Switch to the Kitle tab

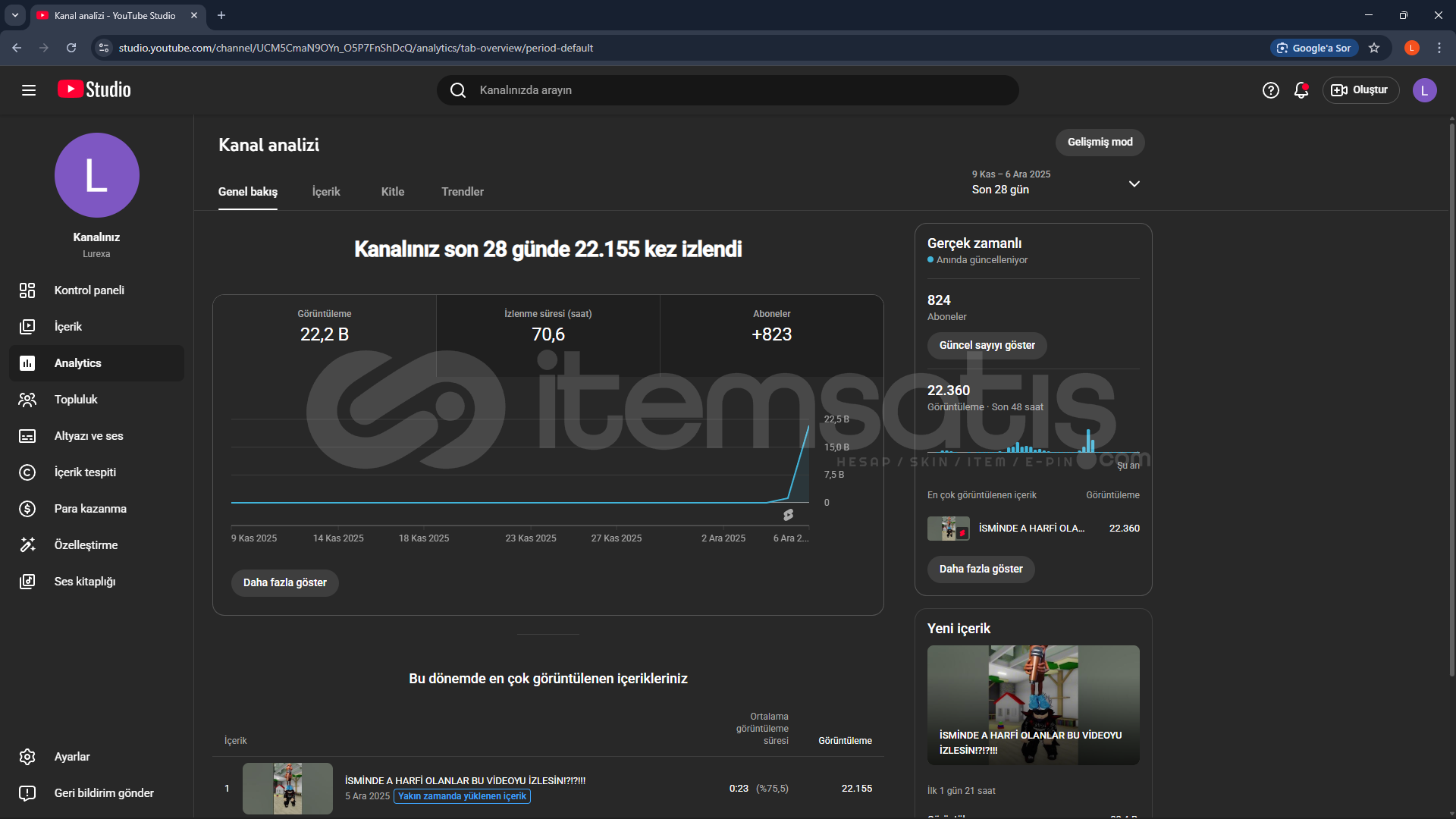(x=392, y=192)
